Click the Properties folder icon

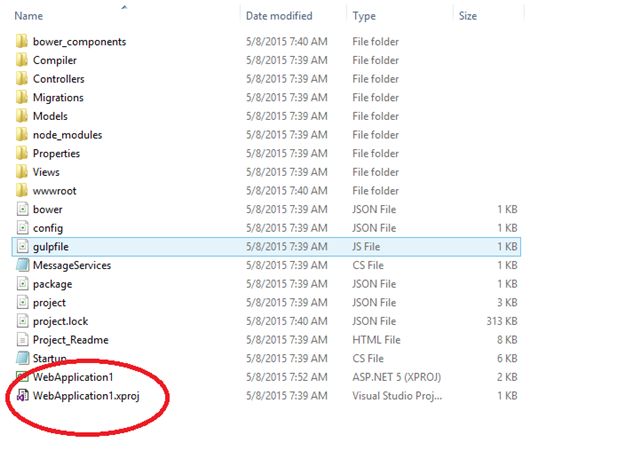click(22, 153)
